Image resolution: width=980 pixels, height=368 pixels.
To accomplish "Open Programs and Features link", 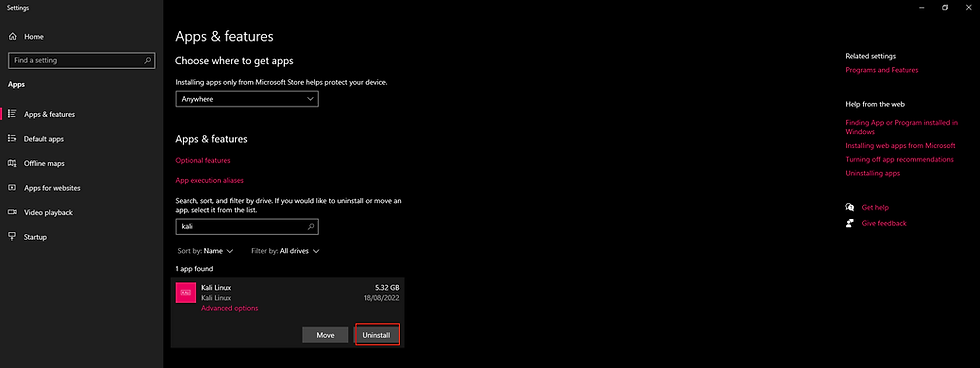I will click(x=882, y=70).
